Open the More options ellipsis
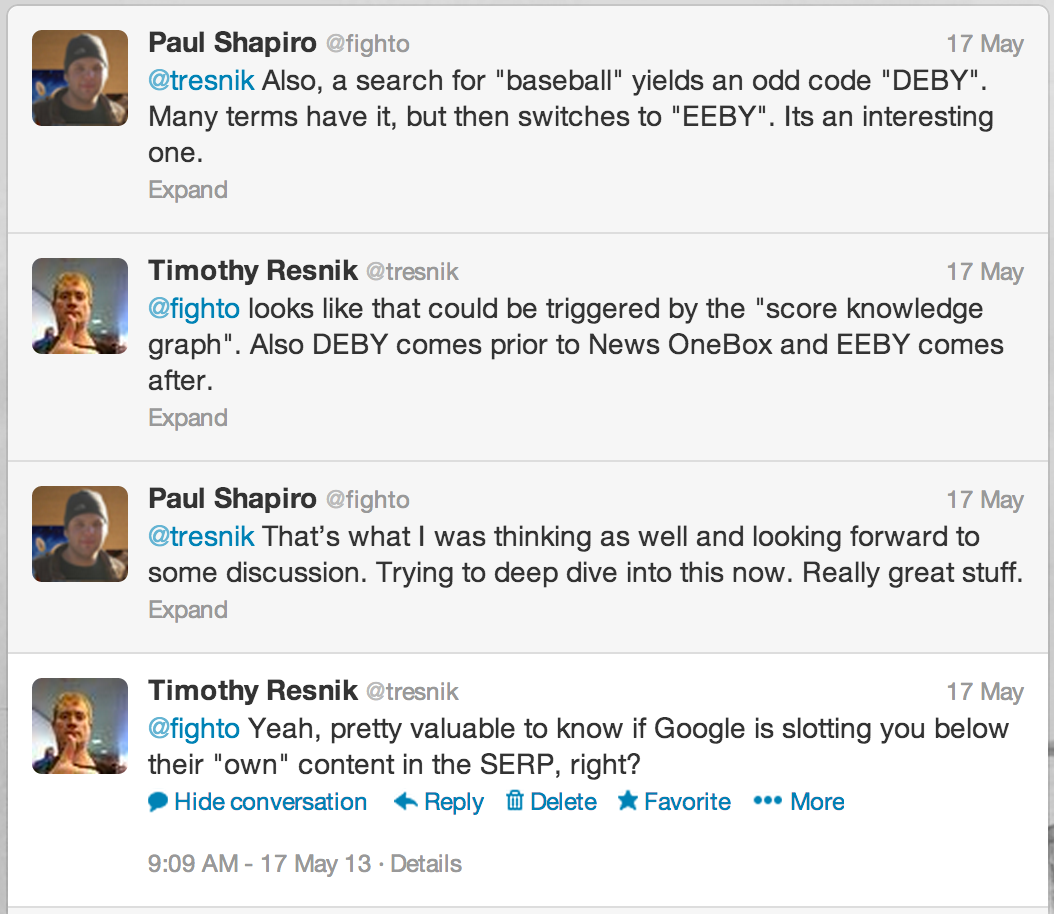The image size is (1054, 914). click(766, 802)
